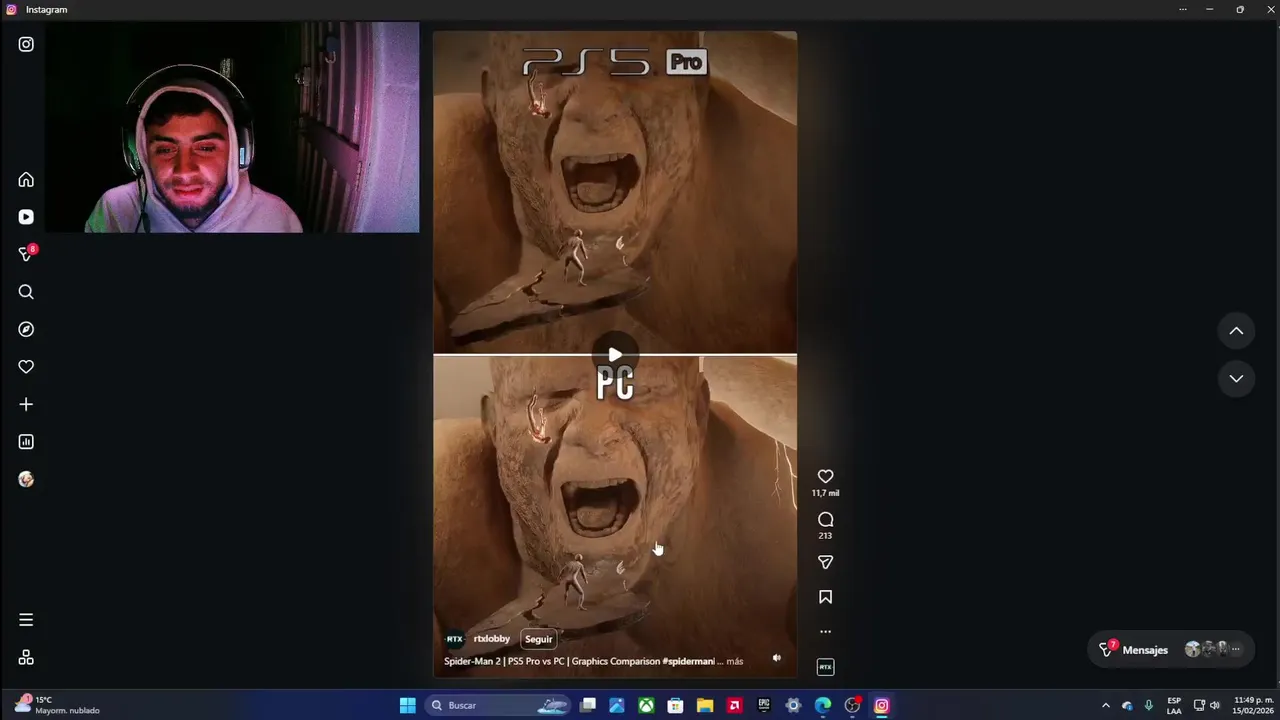Open the hamburger More menu in sidebar

coord(26,620)
